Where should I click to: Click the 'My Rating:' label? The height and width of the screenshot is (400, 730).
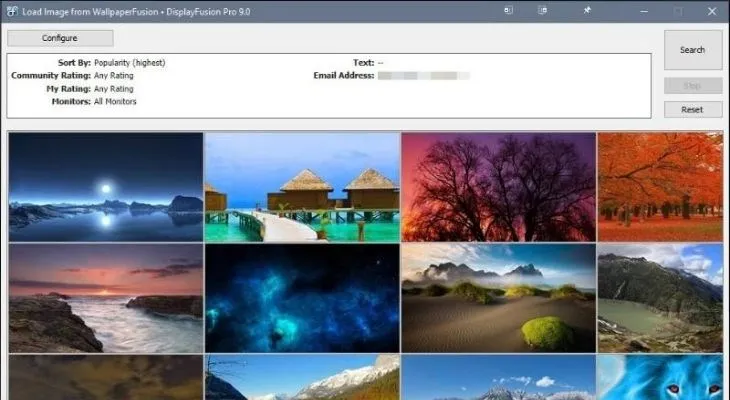click(x=68, y=88)
